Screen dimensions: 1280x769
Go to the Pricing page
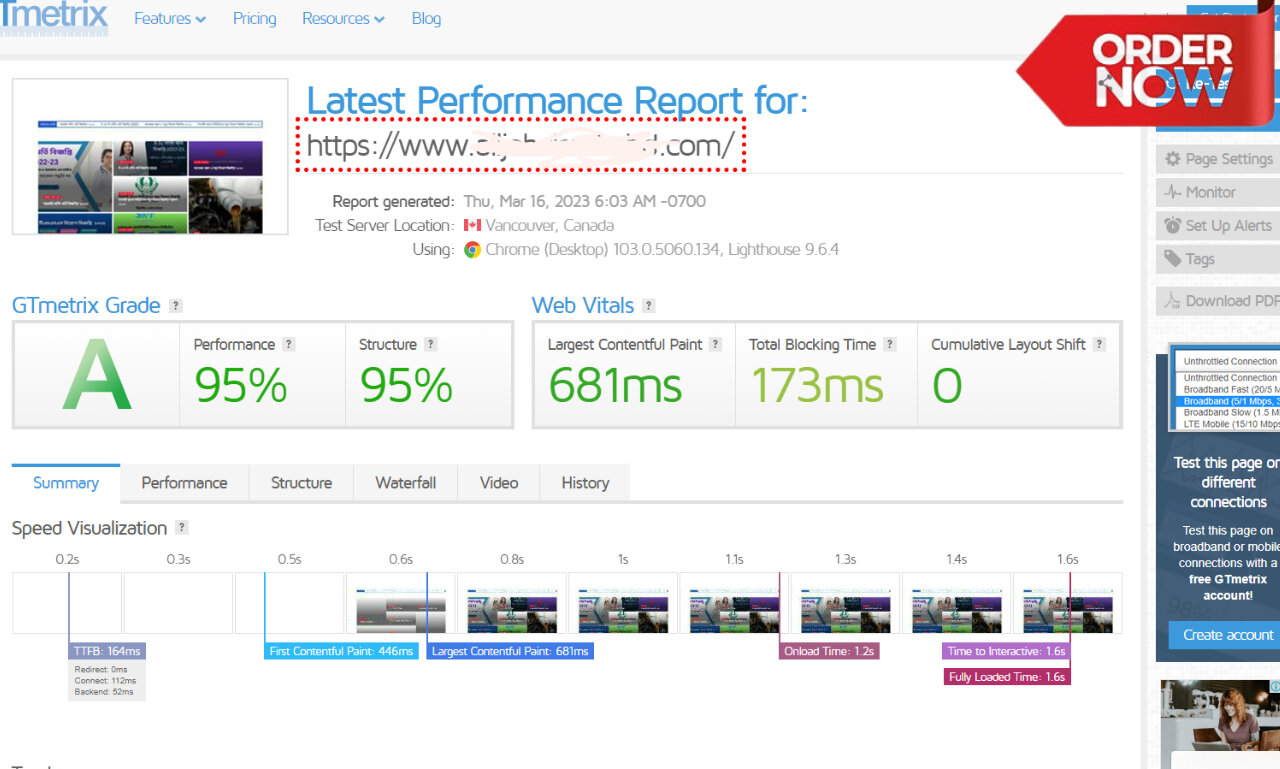point(254,19)
